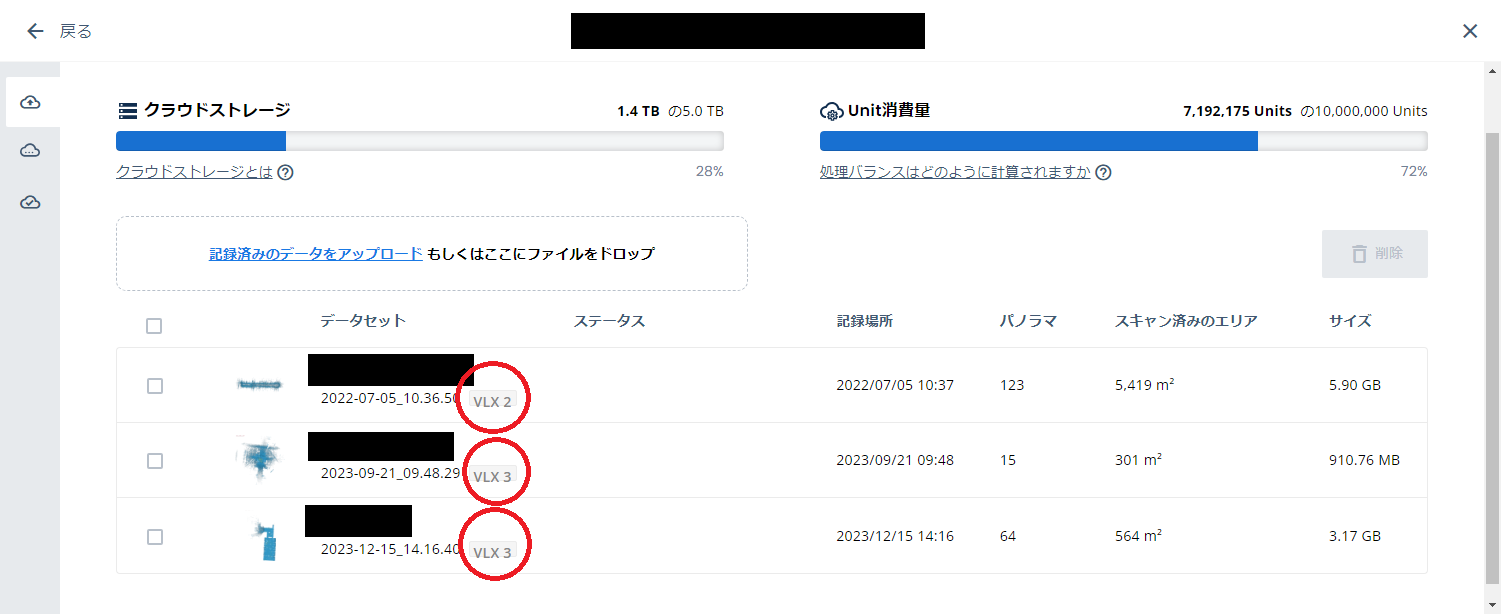The width and height of the screenshot is (1501, 614).
Task: Open the cloud completed checkmark sidebar icon
Action: [x=30, y=202]
